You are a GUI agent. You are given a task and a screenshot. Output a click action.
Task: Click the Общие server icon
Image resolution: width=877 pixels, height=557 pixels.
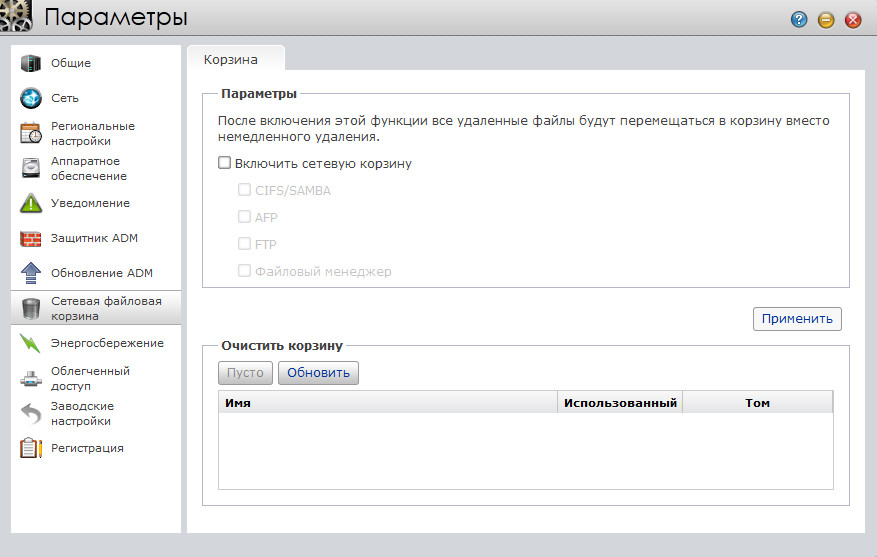(31, 64)
